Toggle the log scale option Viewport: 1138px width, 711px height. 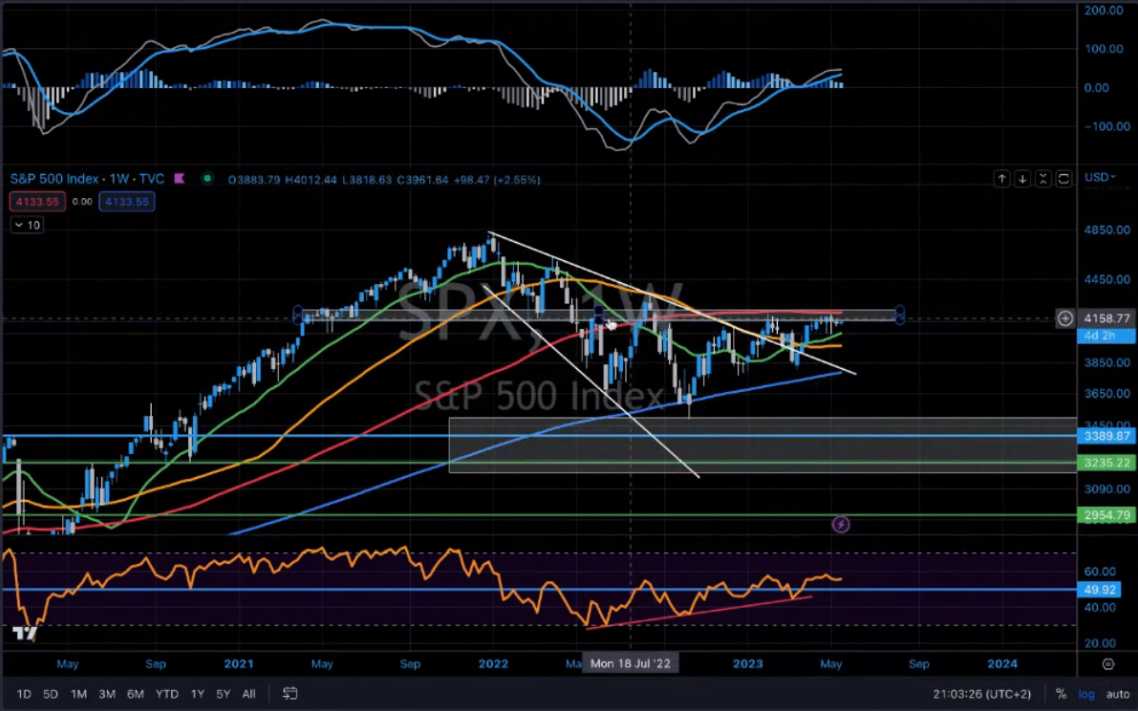tap(1086, 694)
